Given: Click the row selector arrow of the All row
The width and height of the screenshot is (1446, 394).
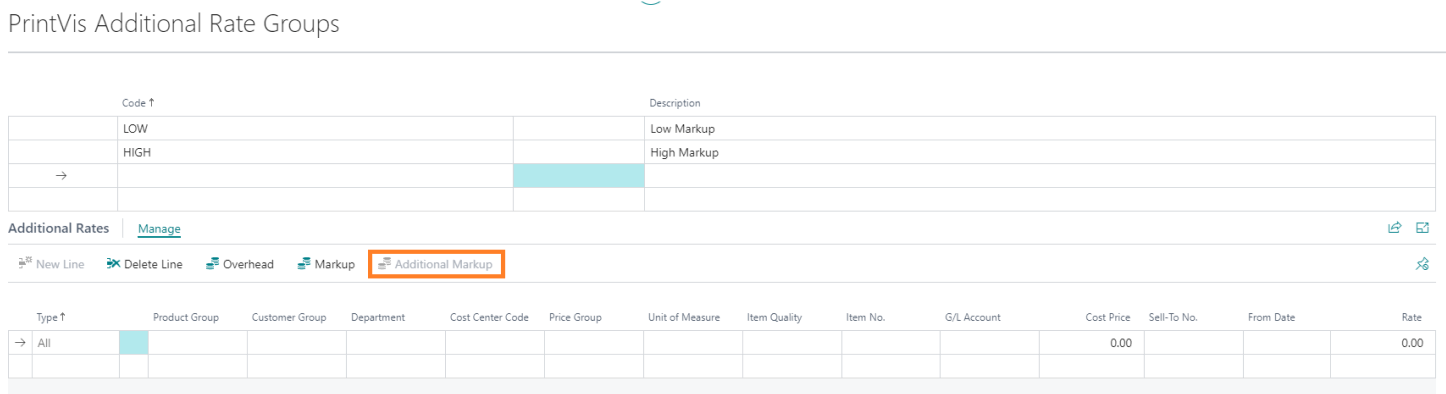Looking at the screenshot, I should (x=20, y=343).
